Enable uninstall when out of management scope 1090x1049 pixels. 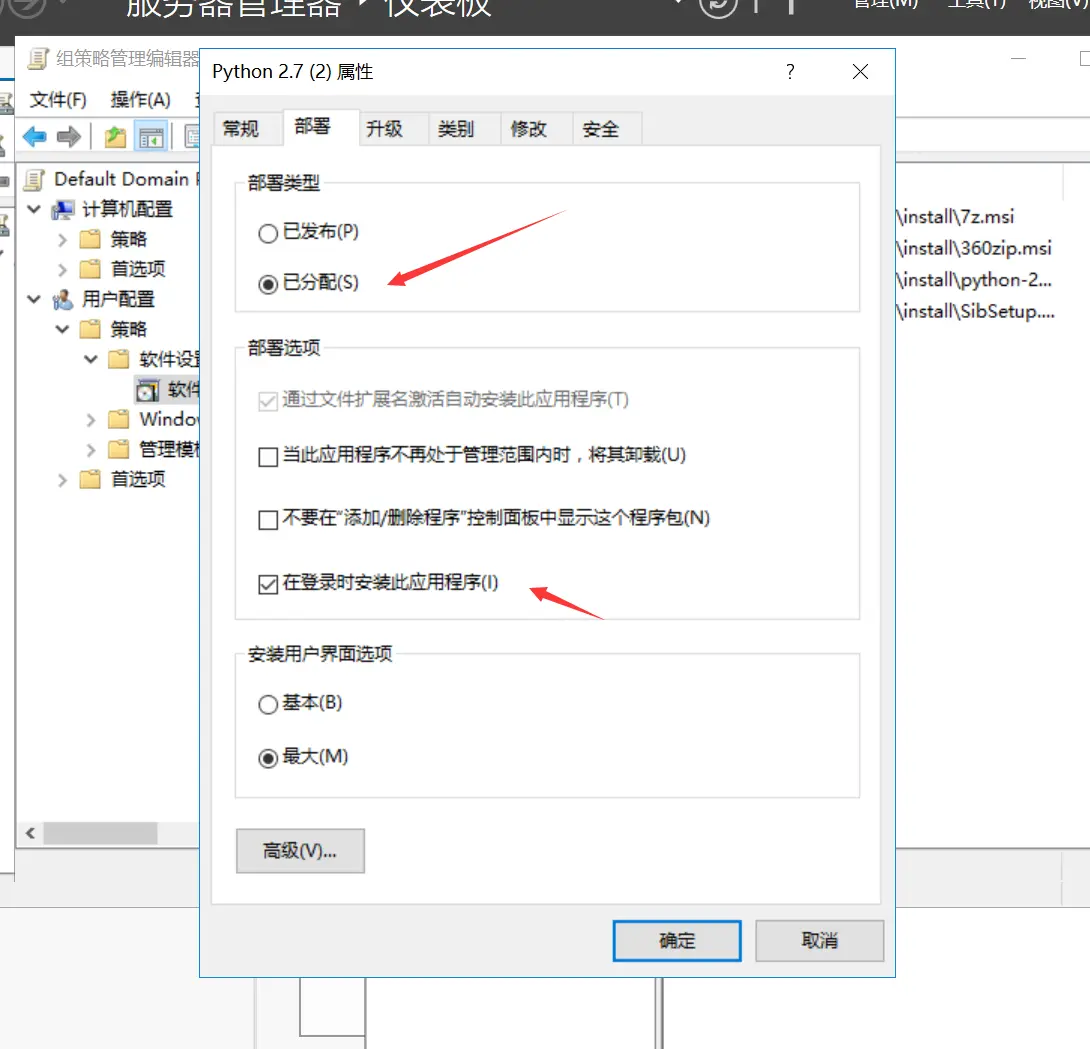(x=268, y=457)
